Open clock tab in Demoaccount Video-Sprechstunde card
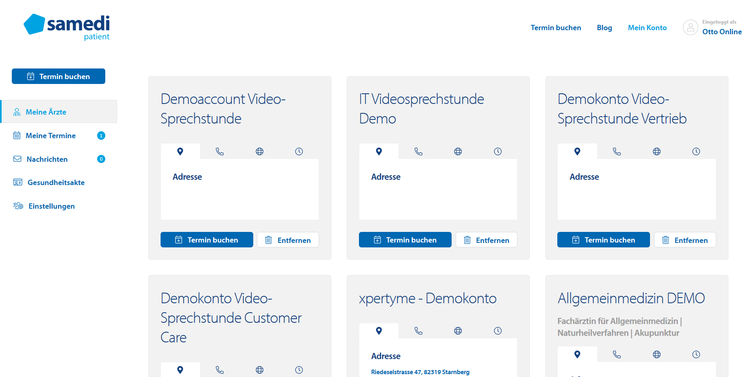The width and height of the screenshot is (750, 377). (x=299, y=152)
